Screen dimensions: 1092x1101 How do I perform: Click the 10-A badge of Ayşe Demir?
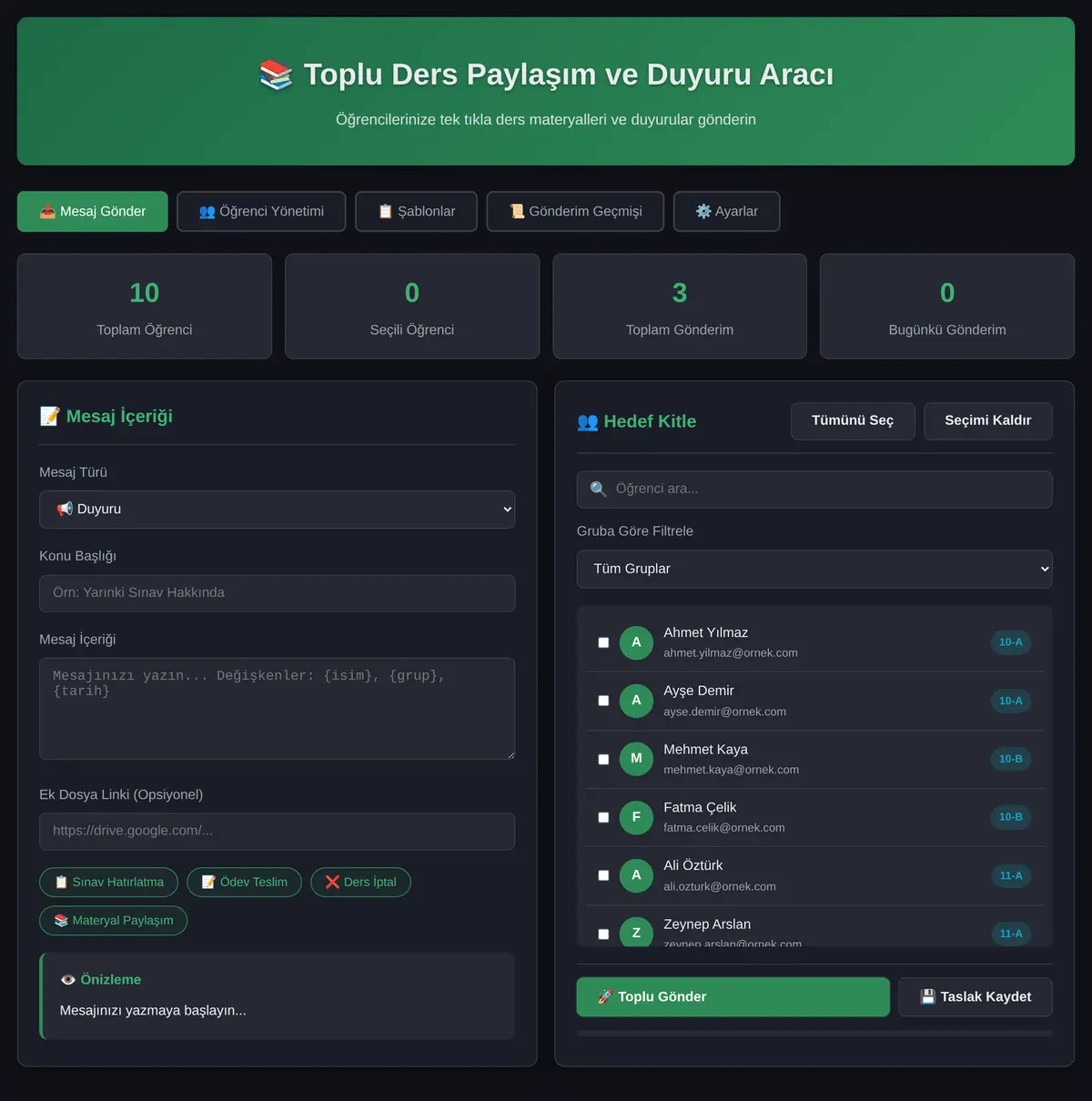click(1010, 701)
